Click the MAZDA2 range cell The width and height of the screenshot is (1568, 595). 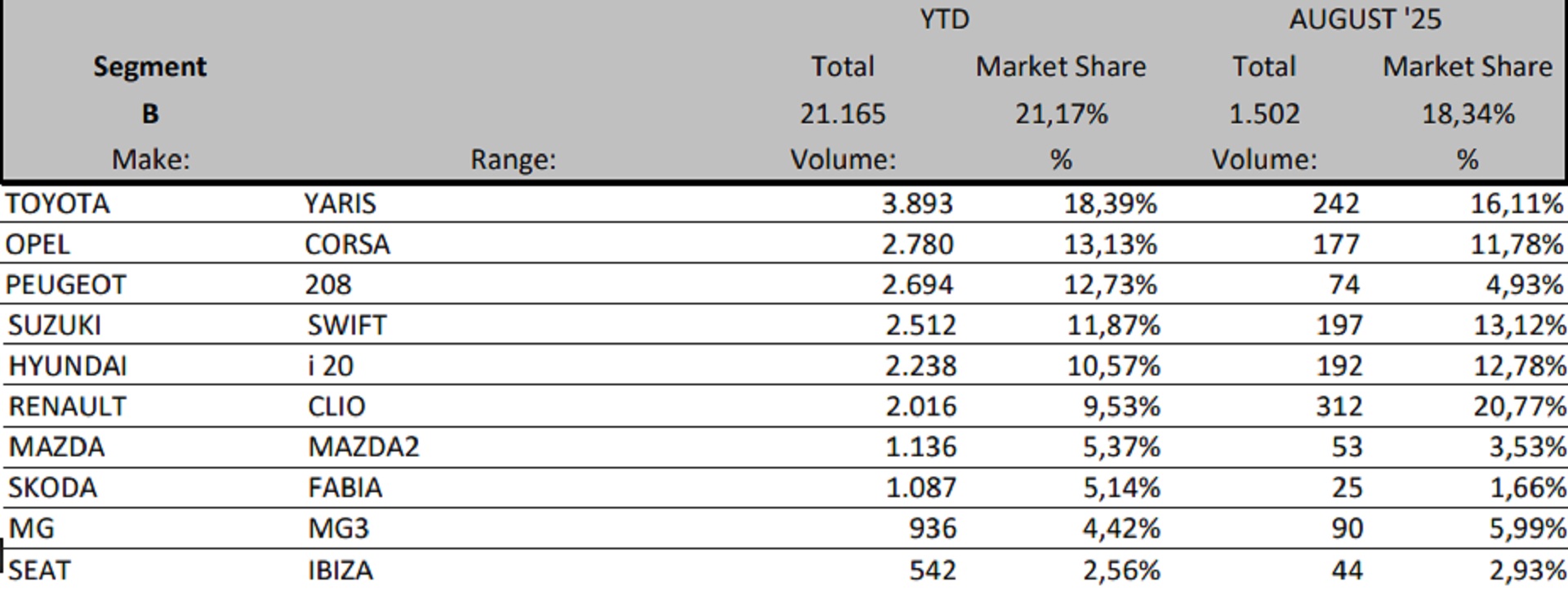click(x=363, y=447)
